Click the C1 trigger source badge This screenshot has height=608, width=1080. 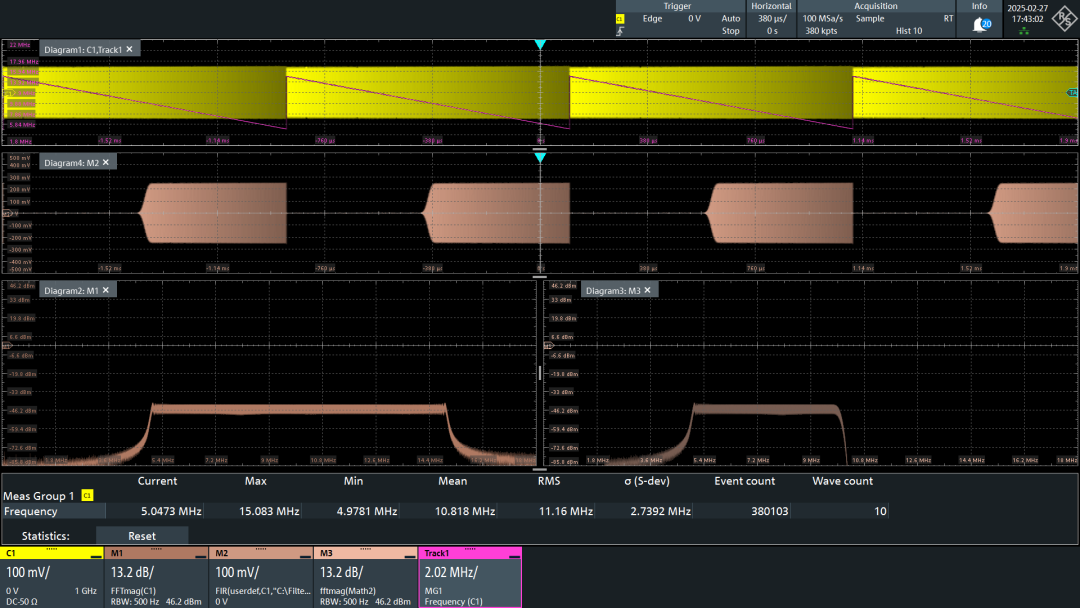(620, 19)
